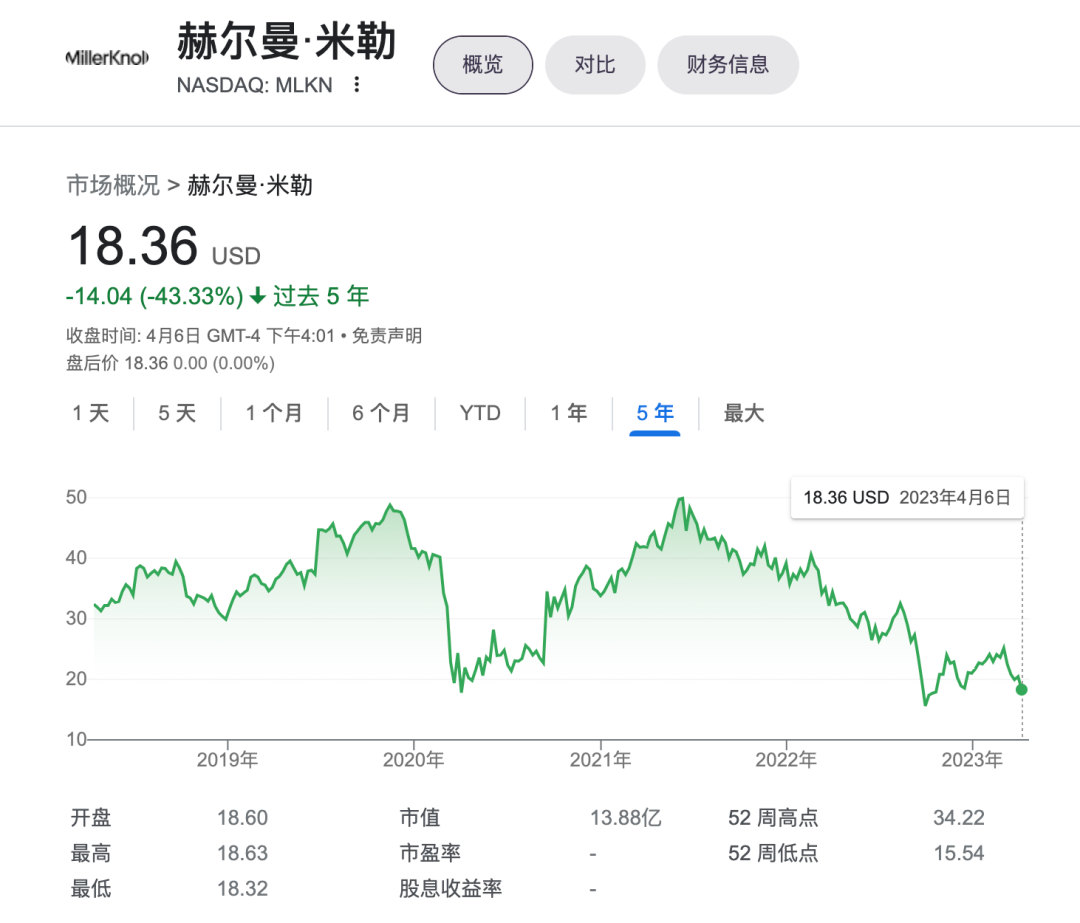Image resolution: width=1080 pixels, height=923 pixels.
Task: Click the chart tooltip showing 2023年4月6日
Action: pos(907,497)
